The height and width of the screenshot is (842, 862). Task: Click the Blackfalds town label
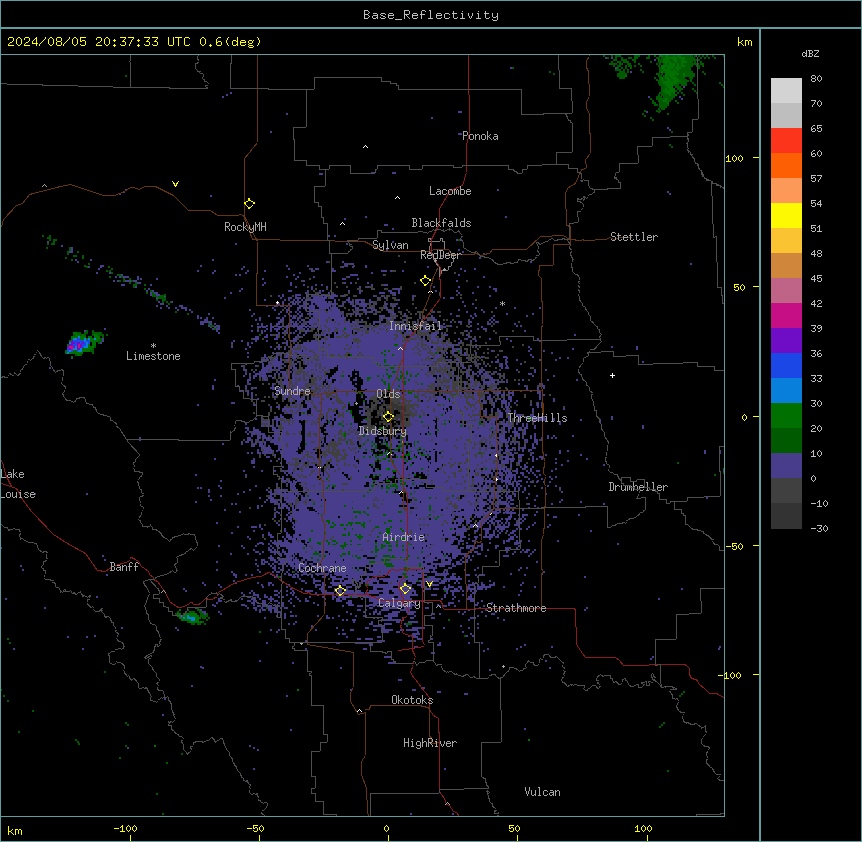tap(441, 223)
